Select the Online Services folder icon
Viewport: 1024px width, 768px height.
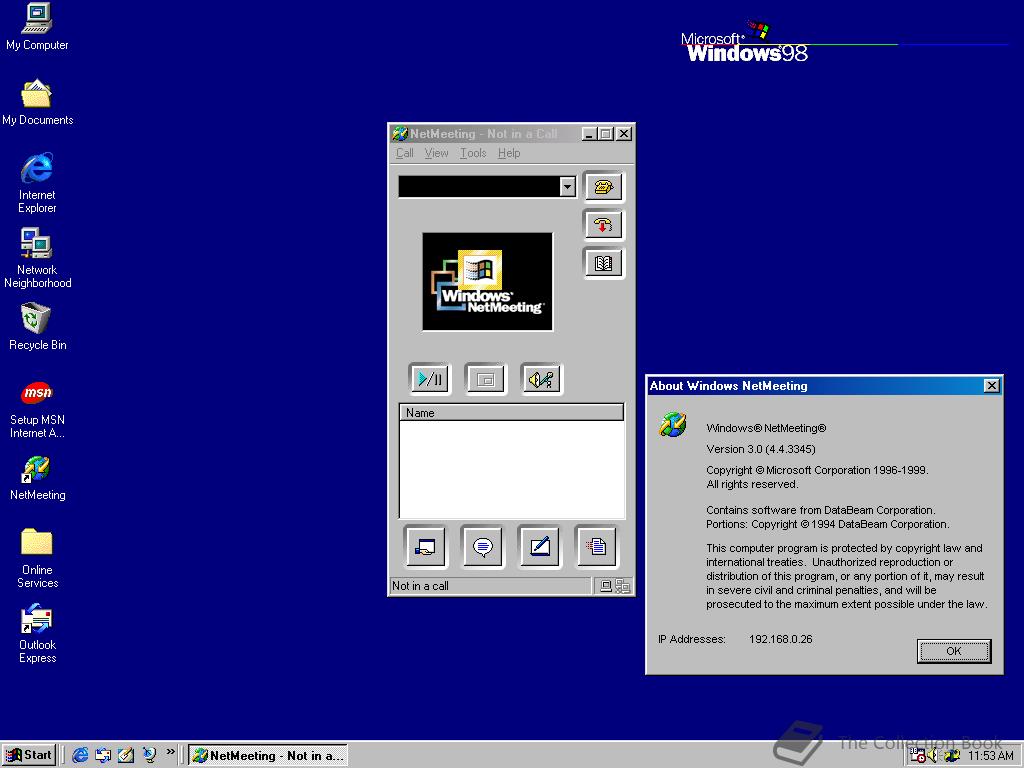(37, 558)
